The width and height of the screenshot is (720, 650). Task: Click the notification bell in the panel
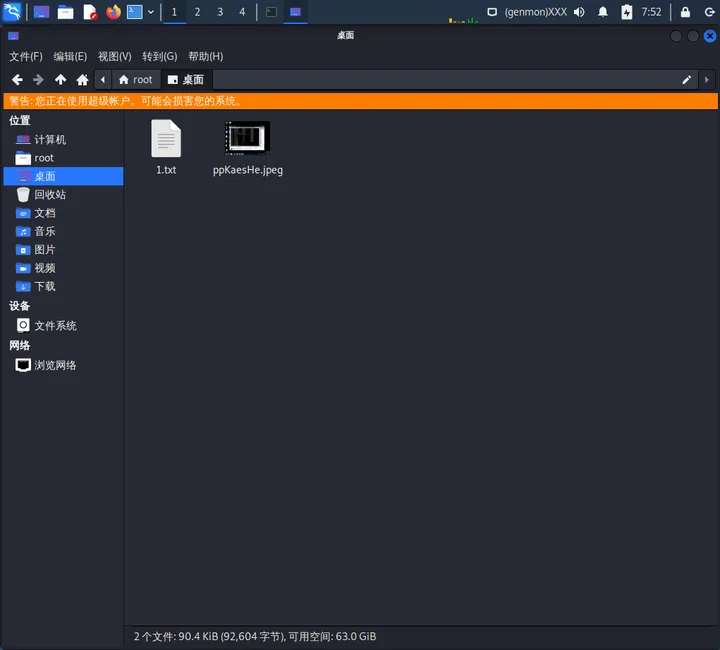[x=602, y=12]
